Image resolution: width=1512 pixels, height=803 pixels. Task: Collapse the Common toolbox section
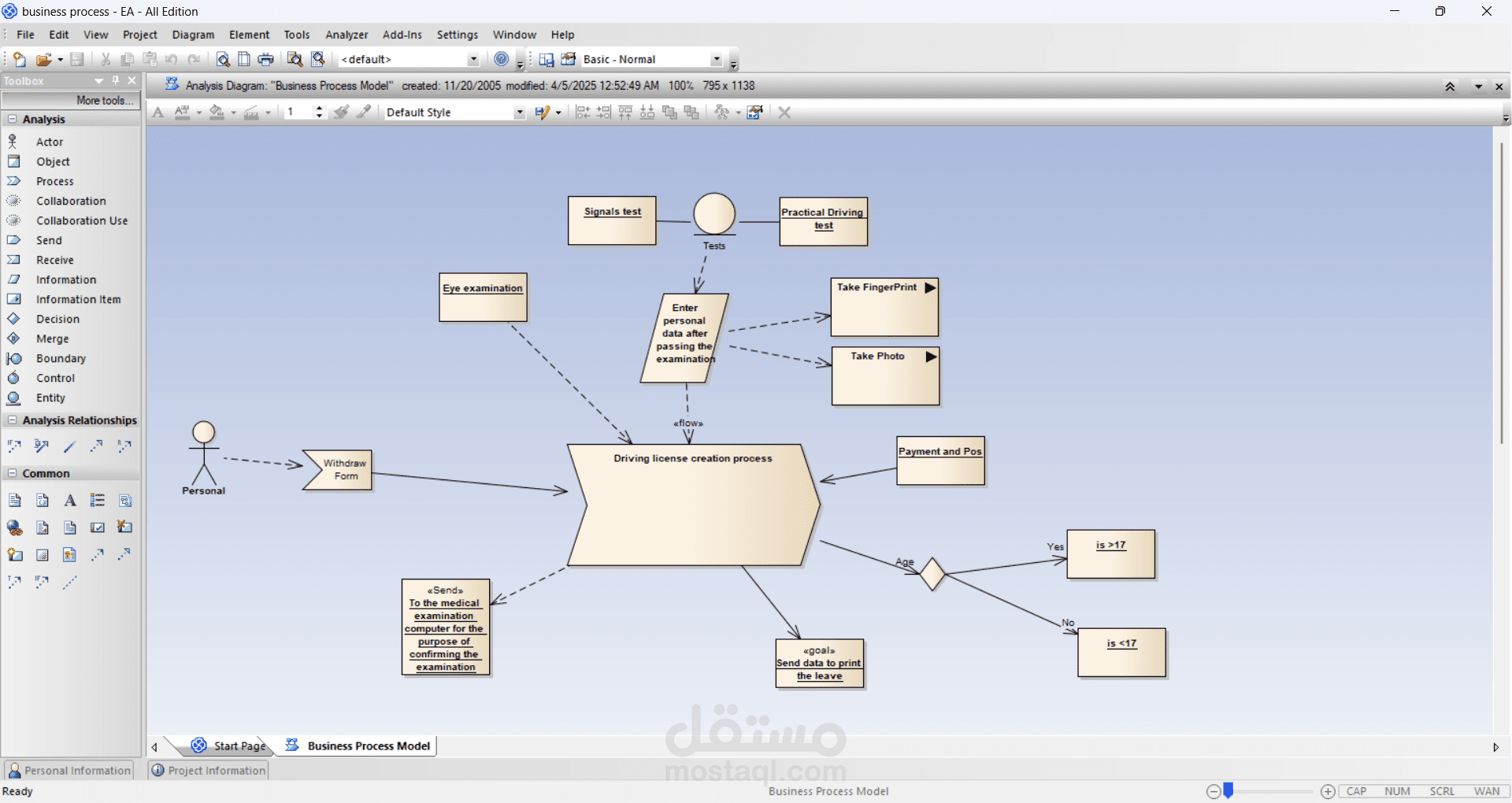pos(13,473)
